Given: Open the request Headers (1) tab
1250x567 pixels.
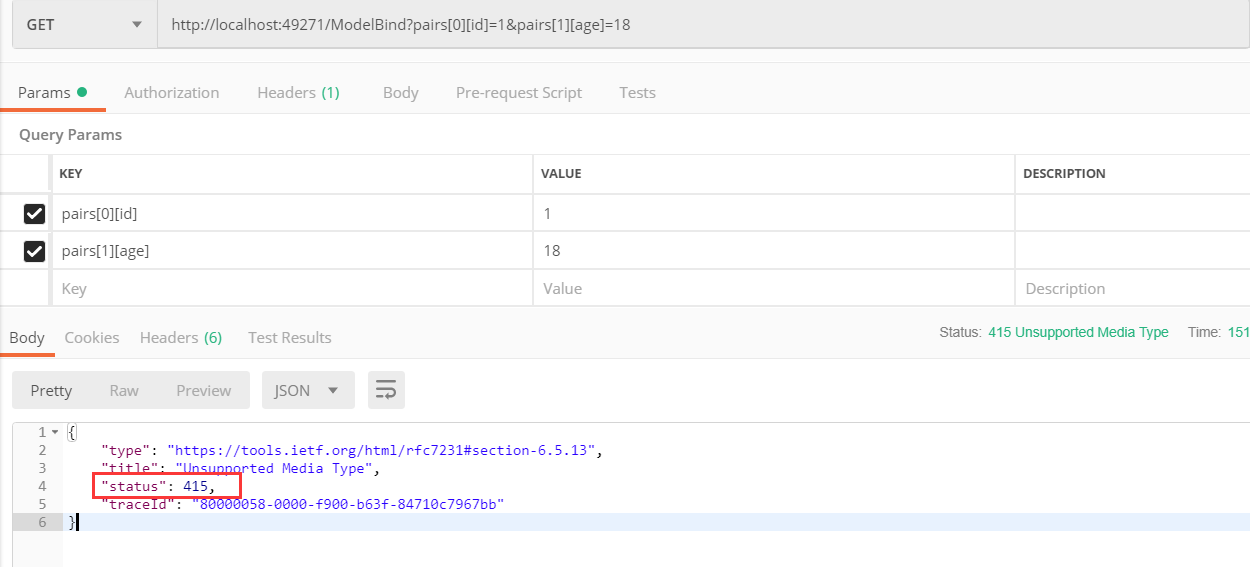Looking at the screenshot, I should tap(298, 92).
